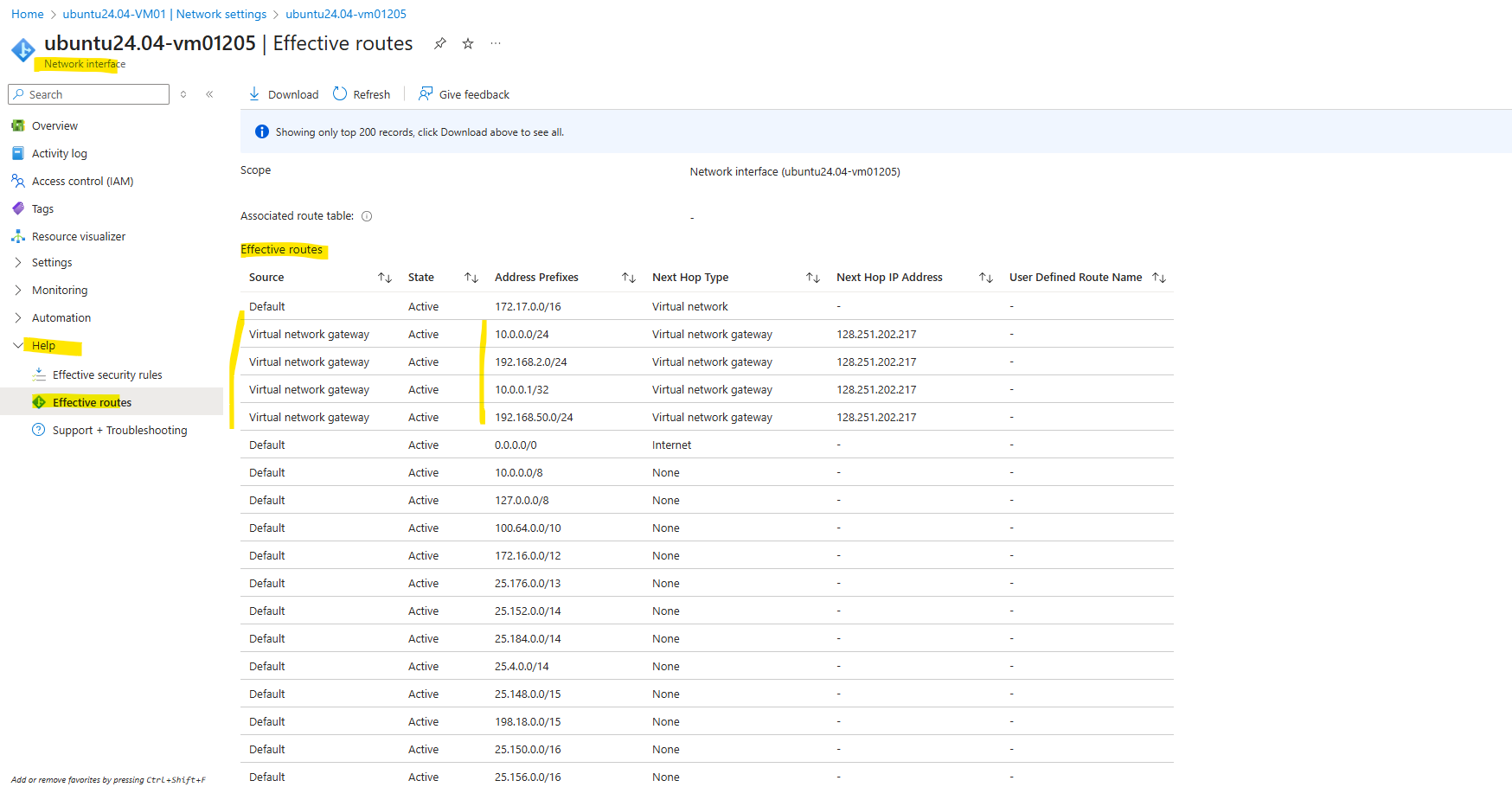The width and height of the screenshot is (1512, 787).
Task: Click the Effective routes diamond icon
Action: click(39, 402)
